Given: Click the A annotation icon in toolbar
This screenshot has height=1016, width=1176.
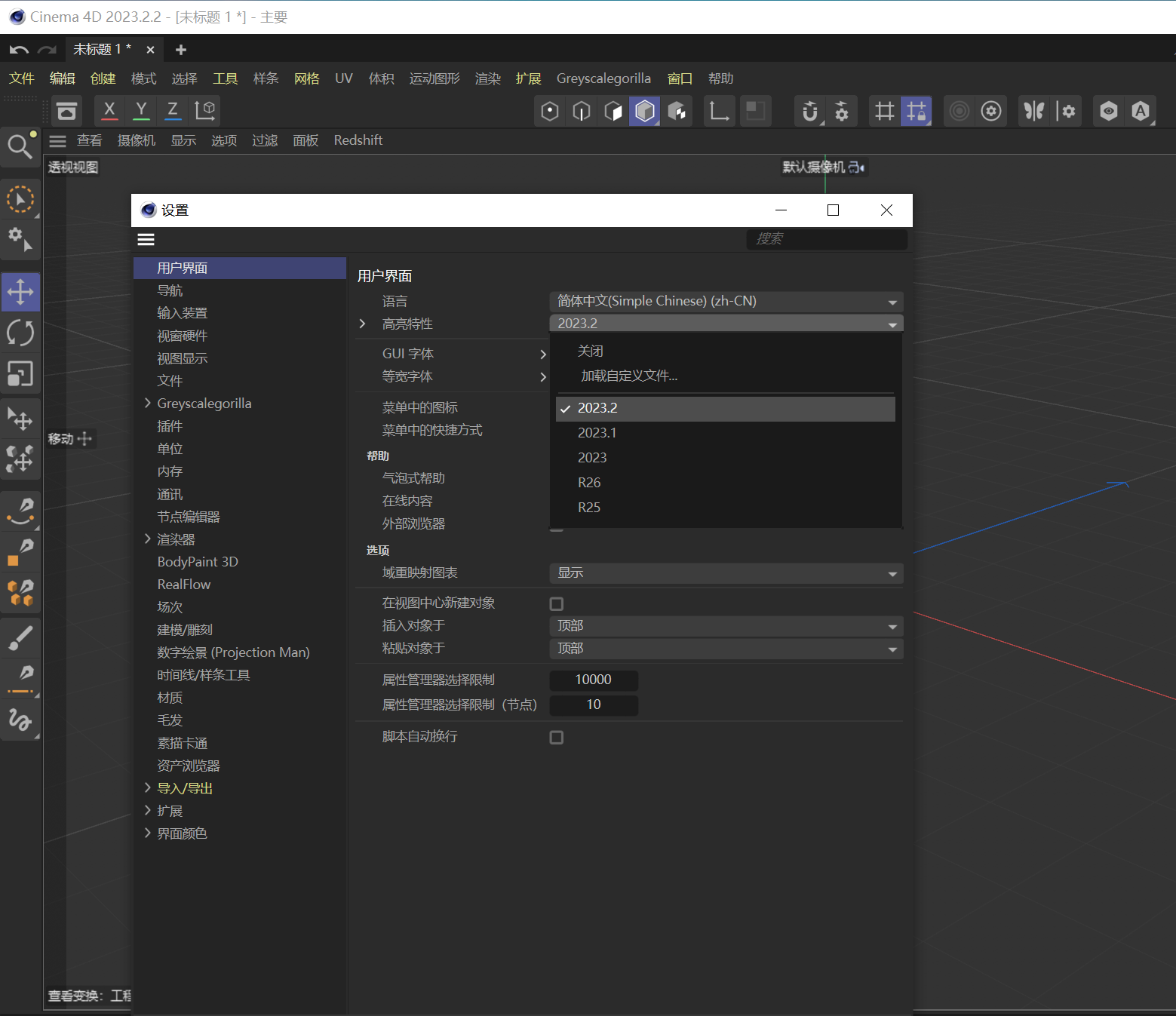Looking at the screenshot, I should tap(1141, 112).
